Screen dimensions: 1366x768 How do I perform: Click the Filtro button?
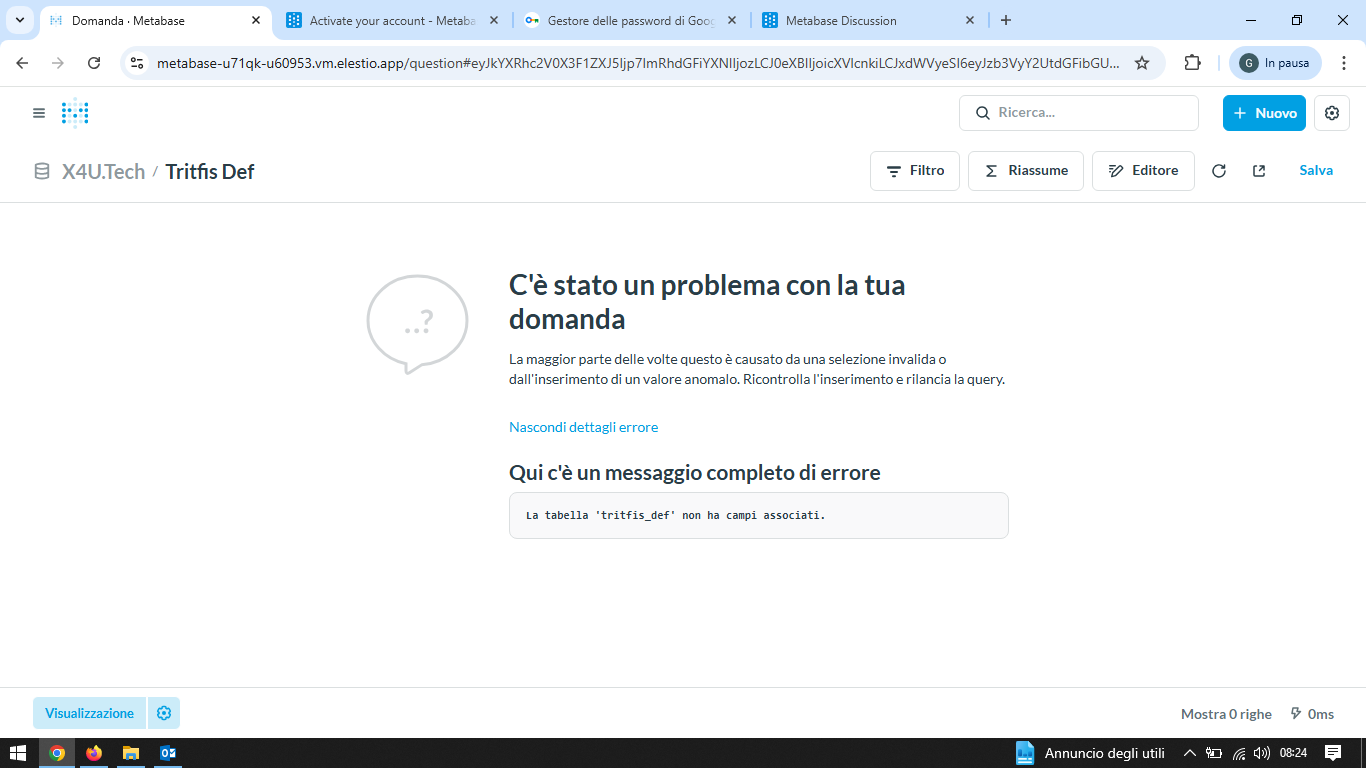(915, 171)
